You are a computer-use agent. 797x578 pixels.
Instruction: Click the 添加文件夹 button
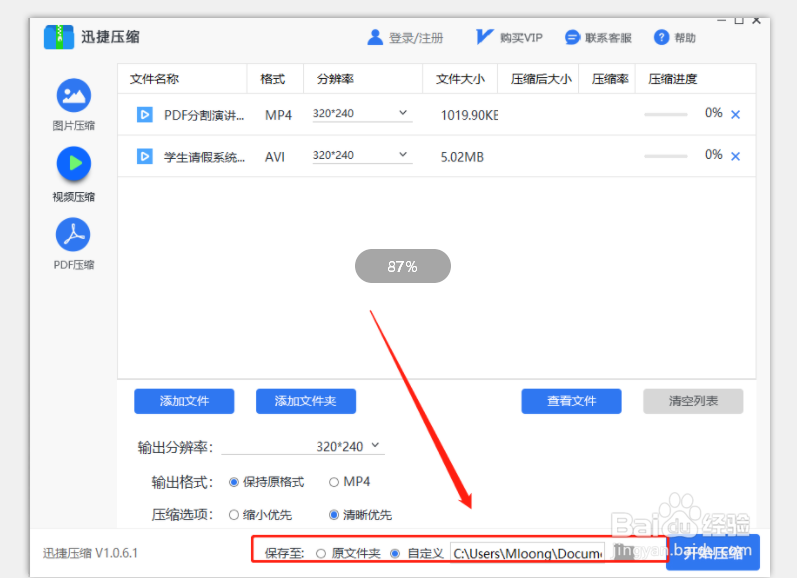tap(305, 401)
